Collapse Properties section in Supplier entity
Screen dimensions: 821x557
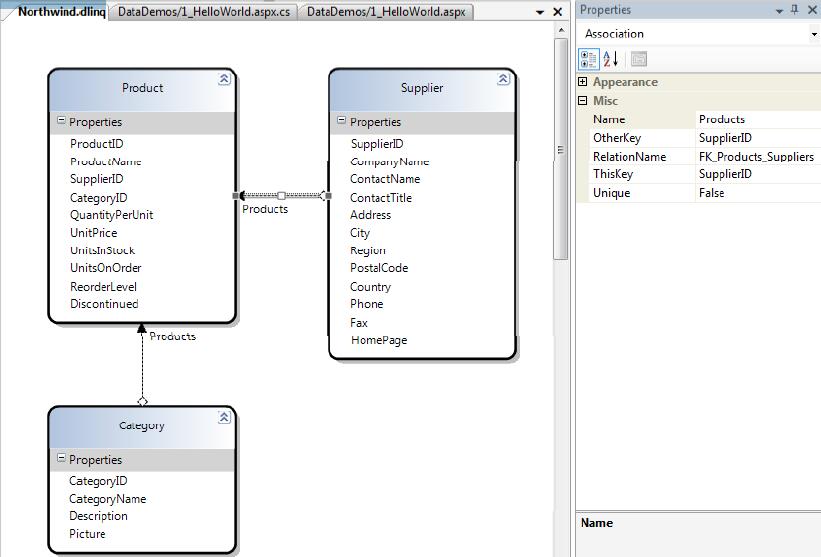click(x=341, y=120)
